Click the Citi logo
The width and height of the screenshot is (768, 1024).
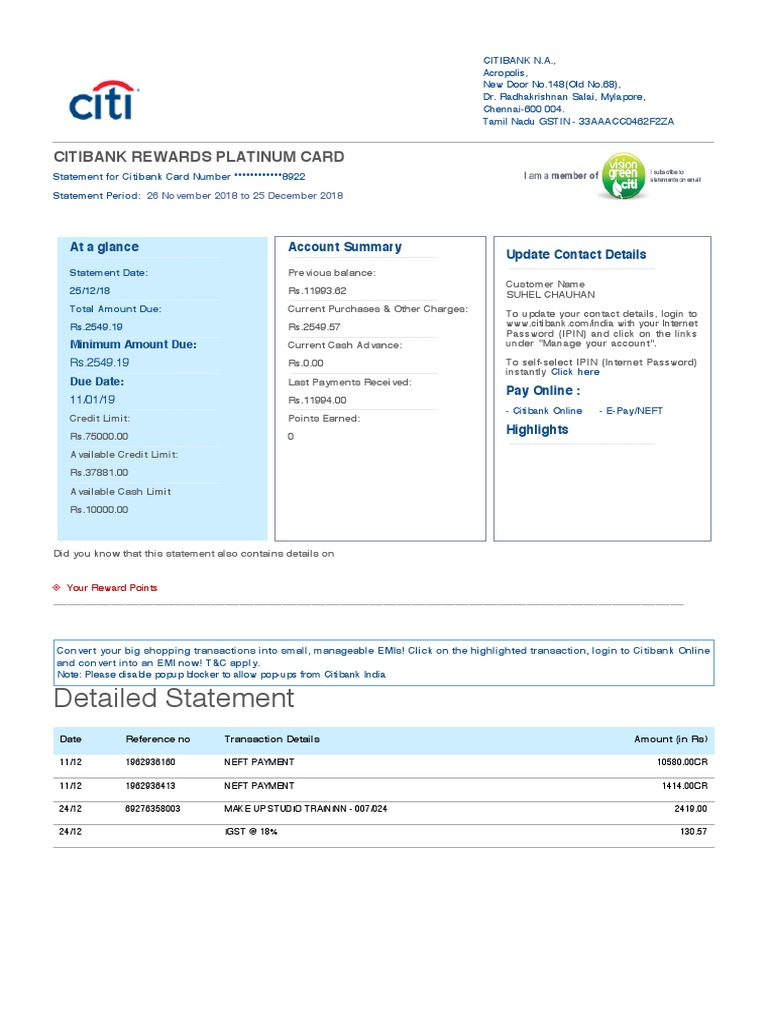(x=104, y=101)
